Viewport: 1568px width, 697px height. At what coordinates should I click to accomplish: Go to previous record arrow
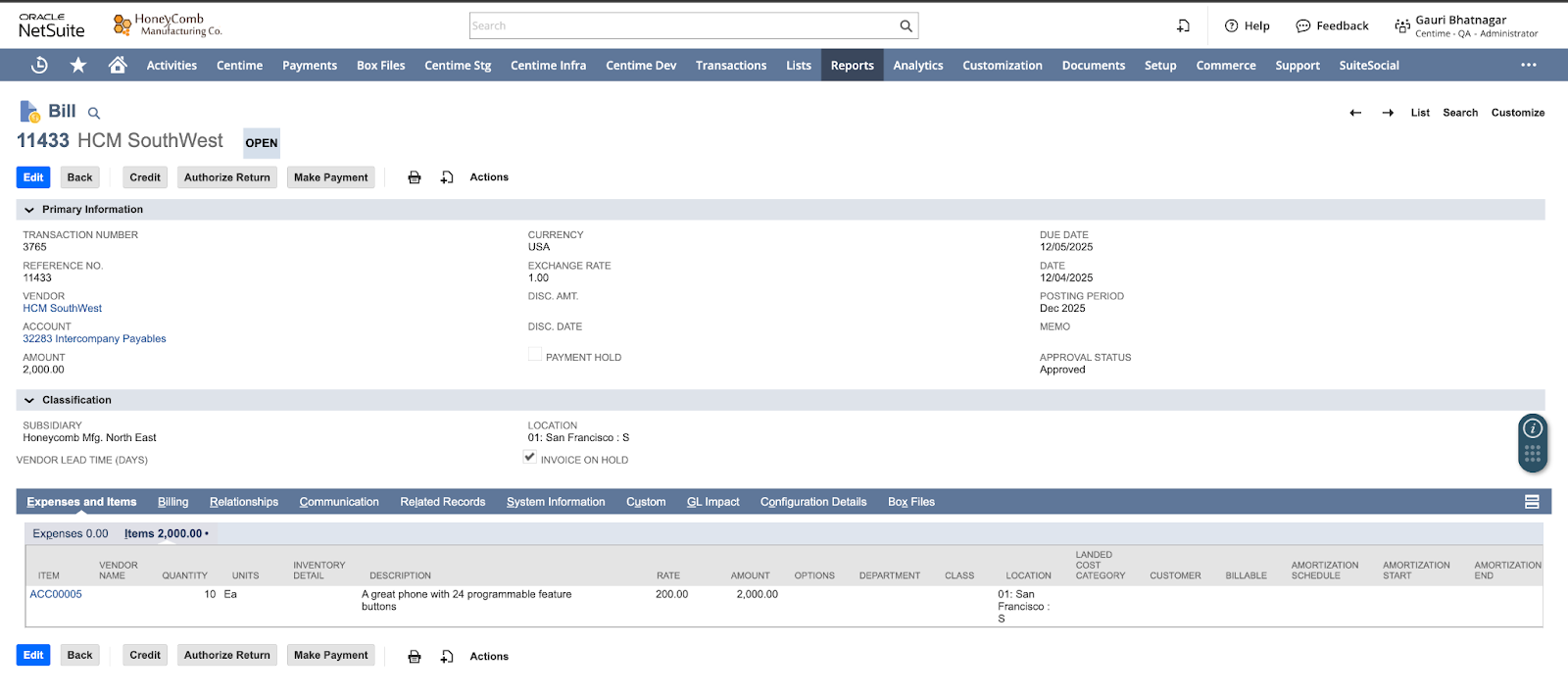[1355, 113]
